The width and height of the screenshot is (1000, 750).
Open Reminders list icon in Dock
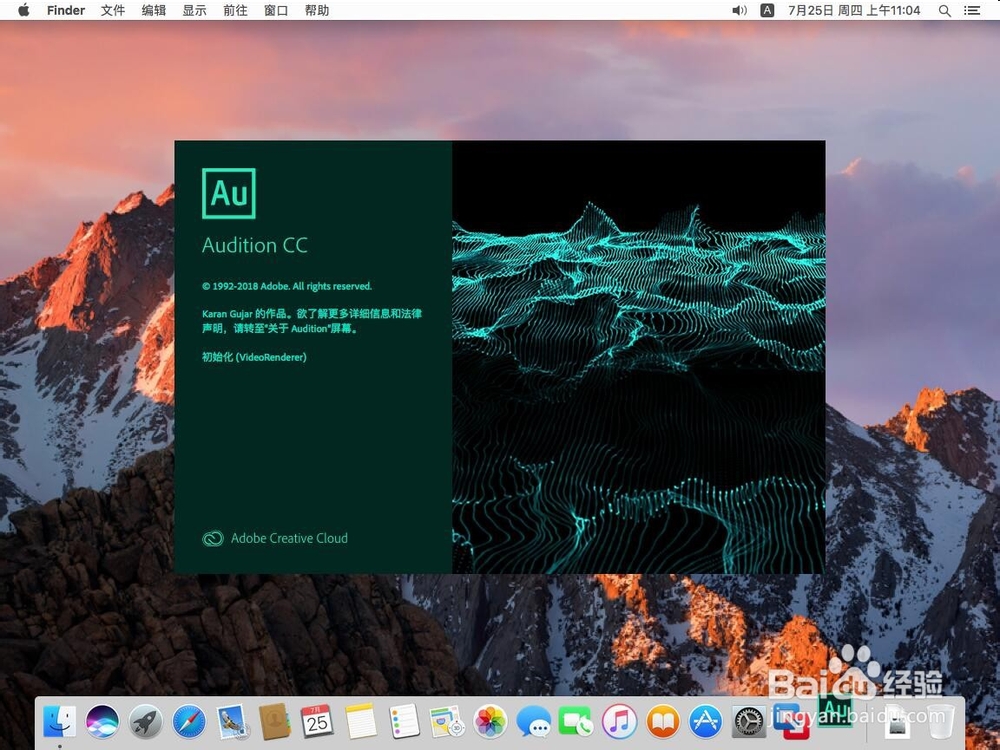tap(404, 722)
